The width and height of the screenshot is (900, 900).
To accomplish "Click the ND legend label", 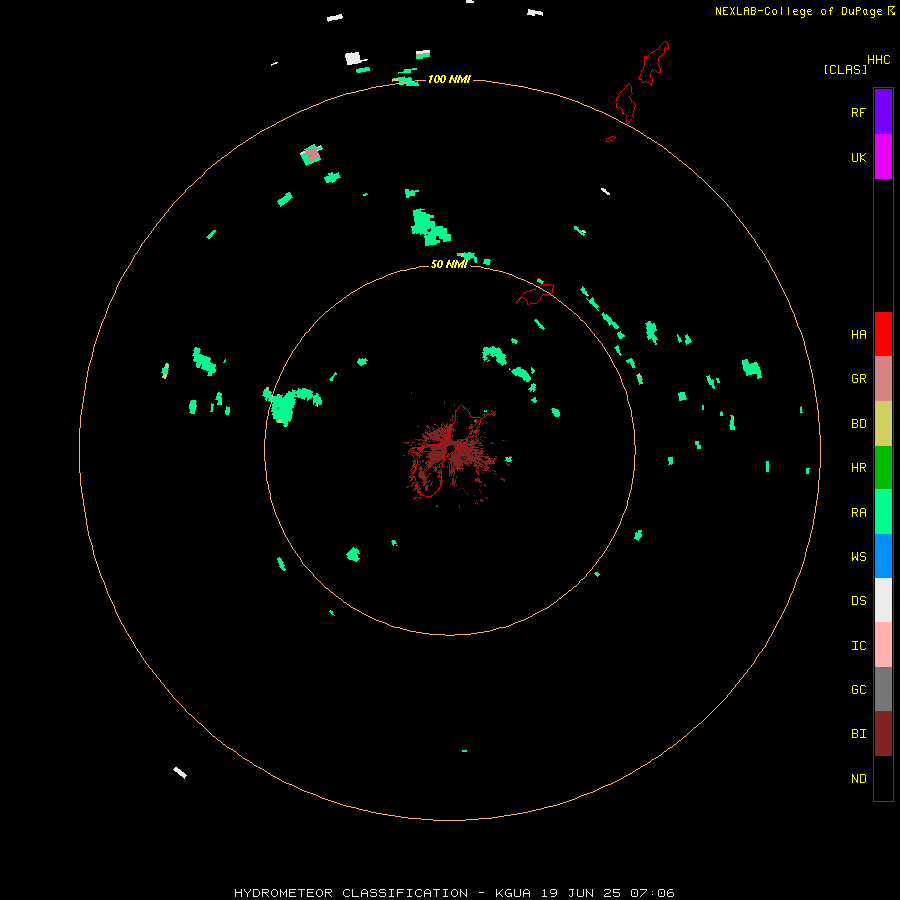I will tap(858, 779).
